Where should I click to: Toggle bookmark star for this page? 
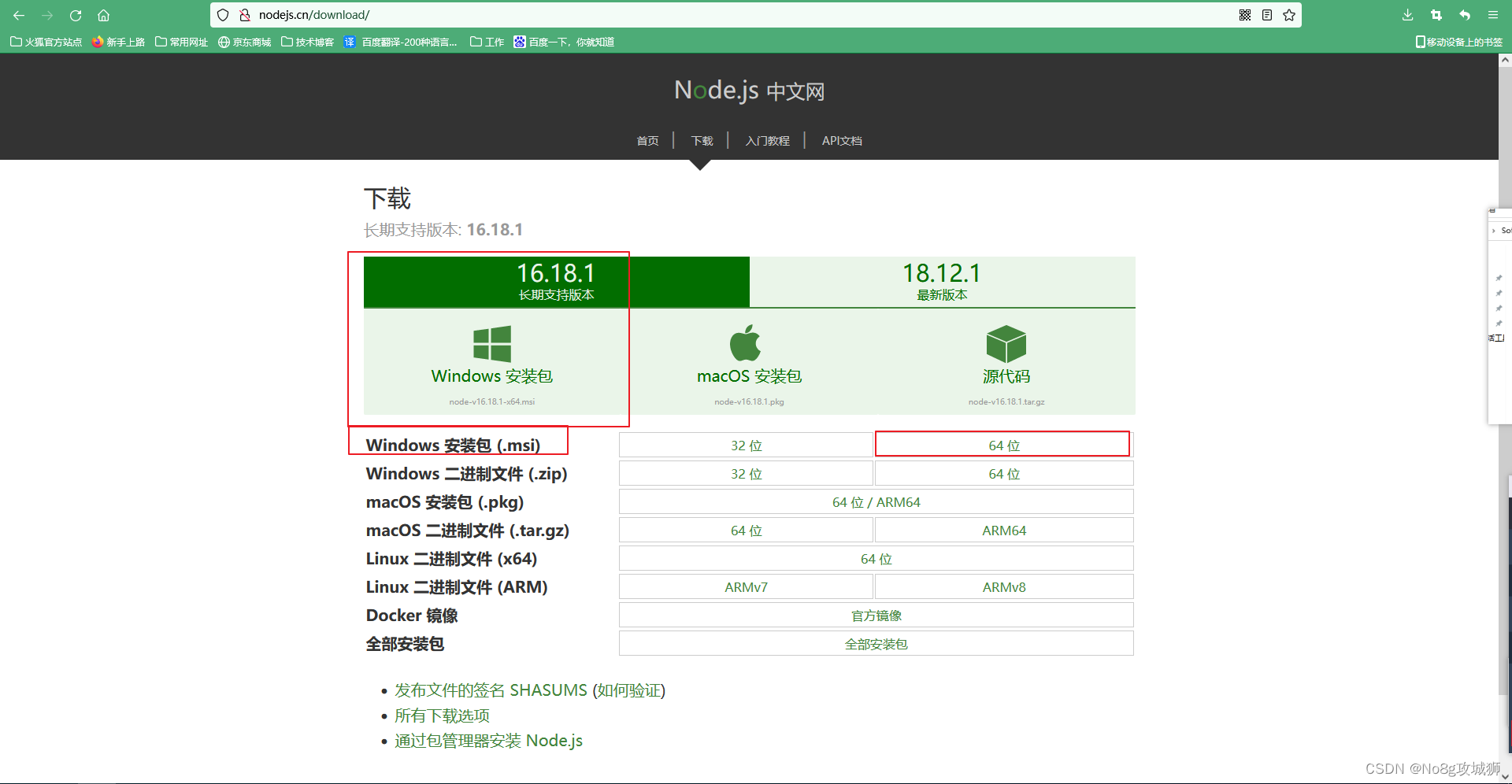[1289, 14]
